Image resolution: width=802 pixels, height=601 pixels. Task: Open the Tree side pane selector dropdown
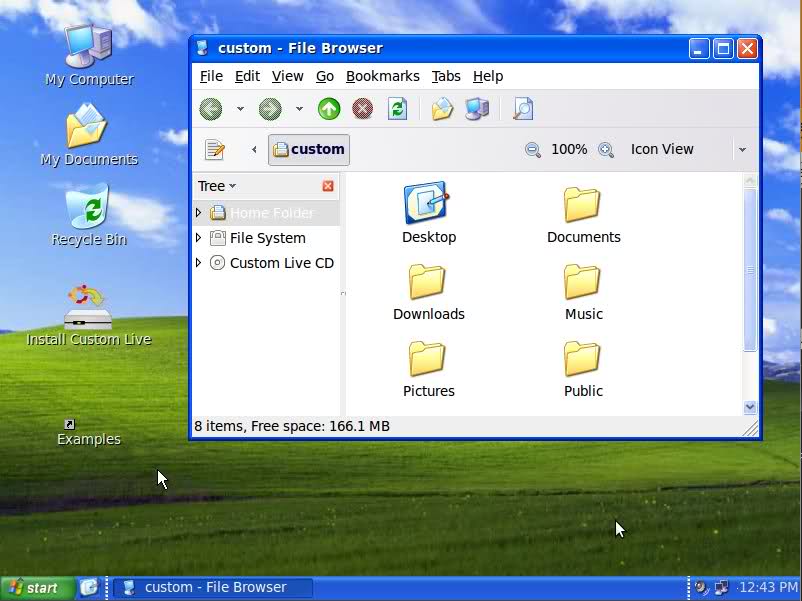217,186
